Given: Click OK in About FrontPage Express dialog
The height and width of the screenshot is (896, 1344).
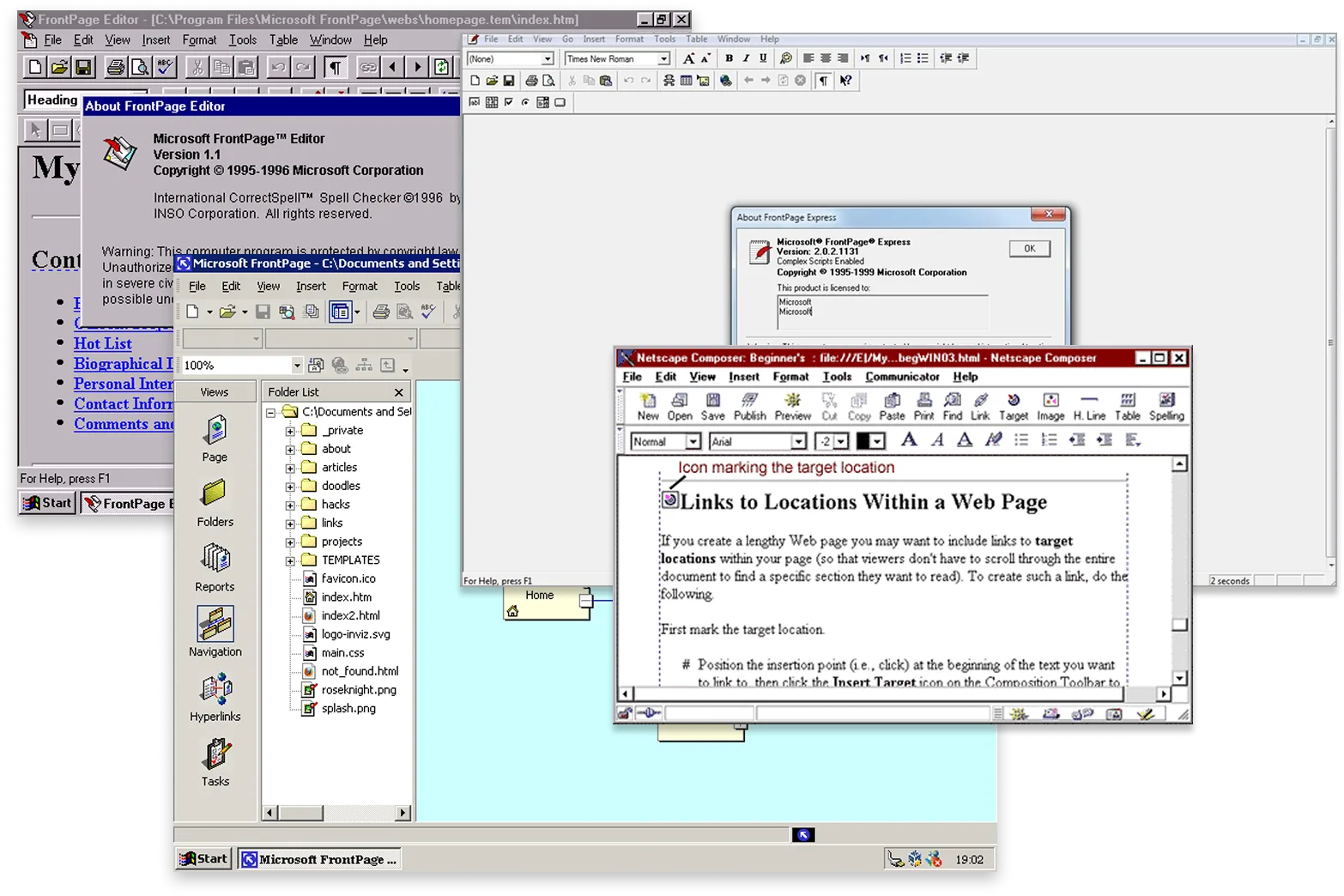Looking at the screenshot, I should [1029, 249].
